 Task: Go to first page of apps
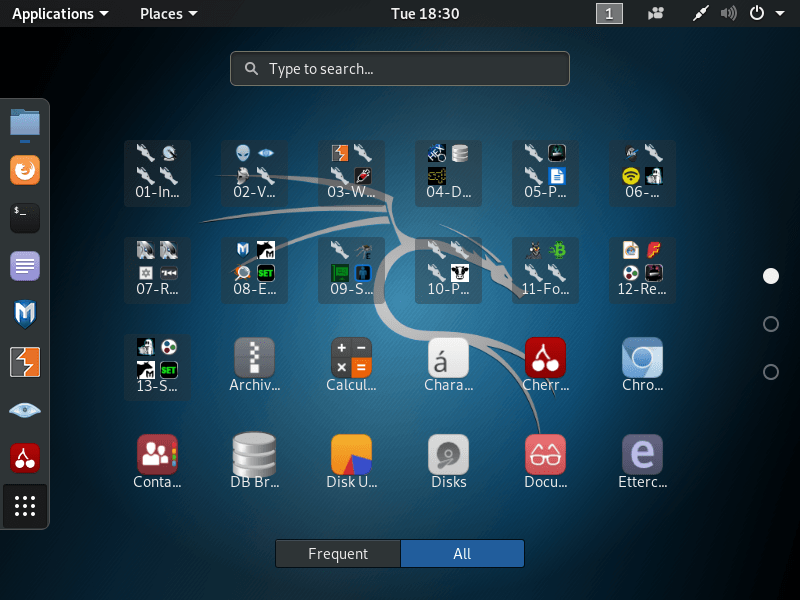coord(770,276)
